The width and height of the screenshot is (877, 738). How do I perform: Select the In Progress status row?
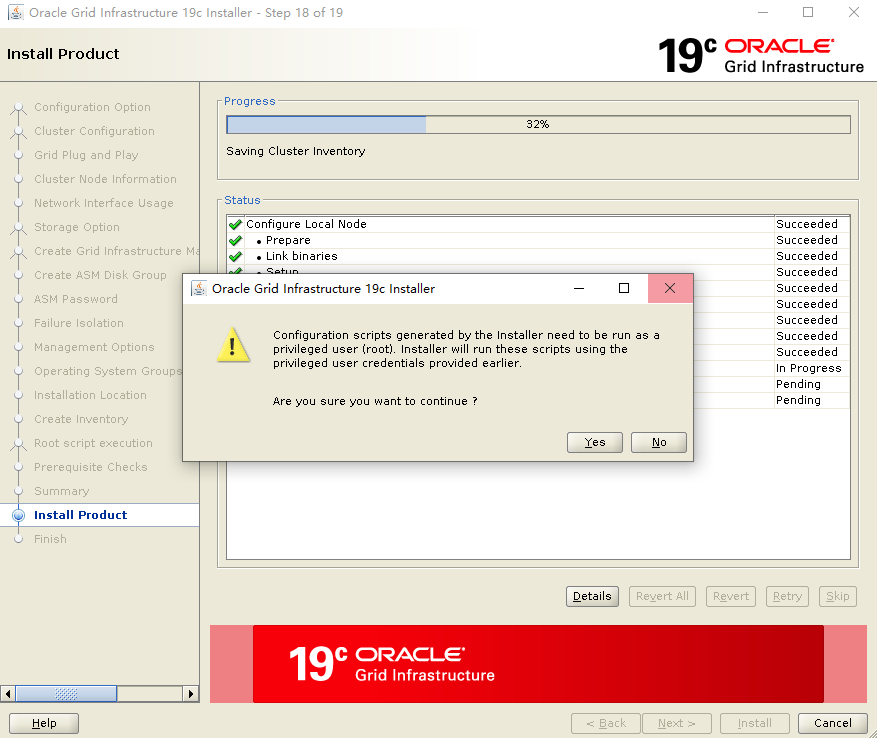pyautogui.click(x=808, y=368)
